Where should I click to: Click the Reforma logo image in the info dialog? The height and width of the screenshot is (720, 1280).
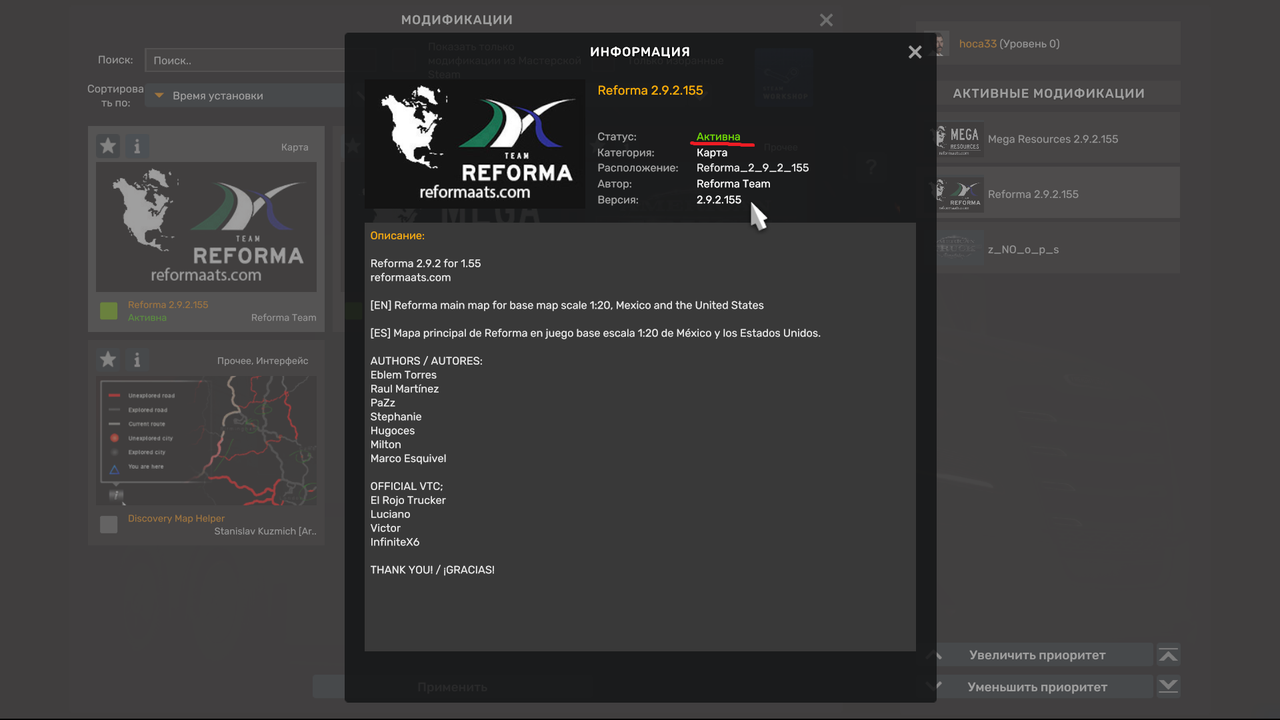[475, 144]
